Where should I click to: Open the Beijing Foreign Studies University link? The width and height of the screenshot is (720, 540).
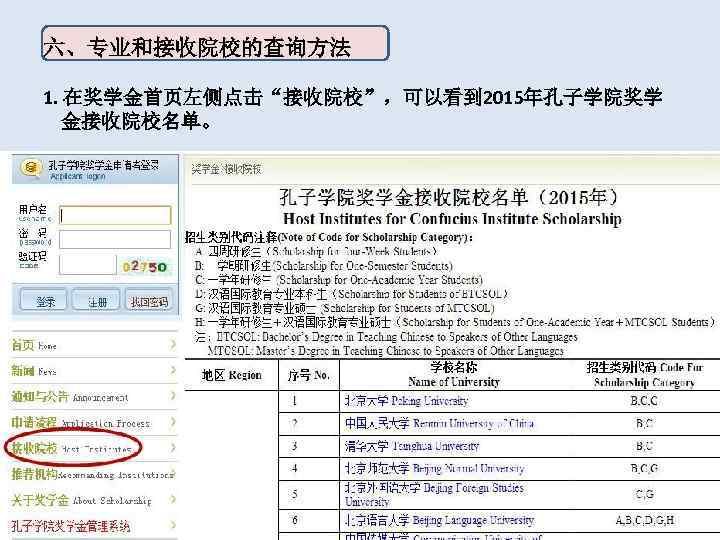[x=434, y=494]
